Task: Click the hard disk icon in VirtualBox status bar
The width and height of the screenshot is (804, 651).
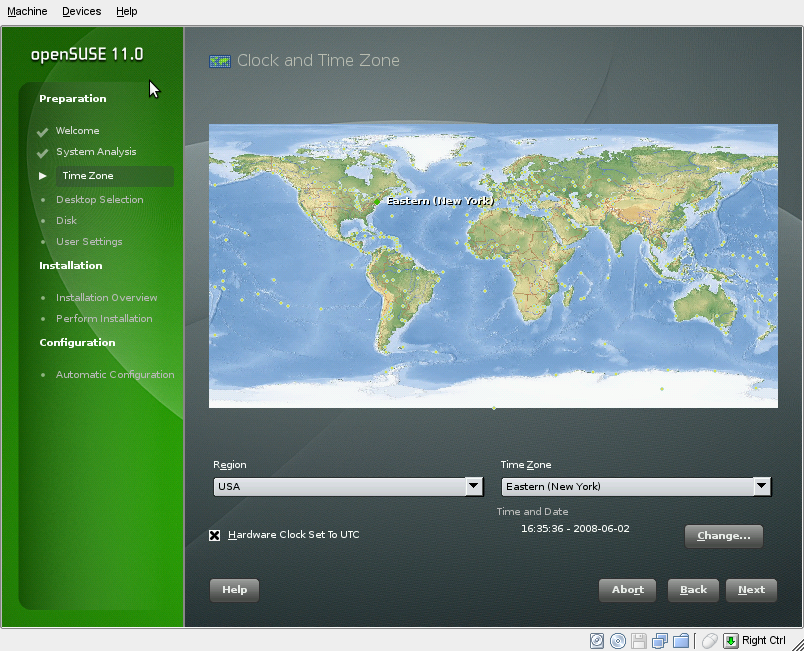Action: click(x=597, y=640)
